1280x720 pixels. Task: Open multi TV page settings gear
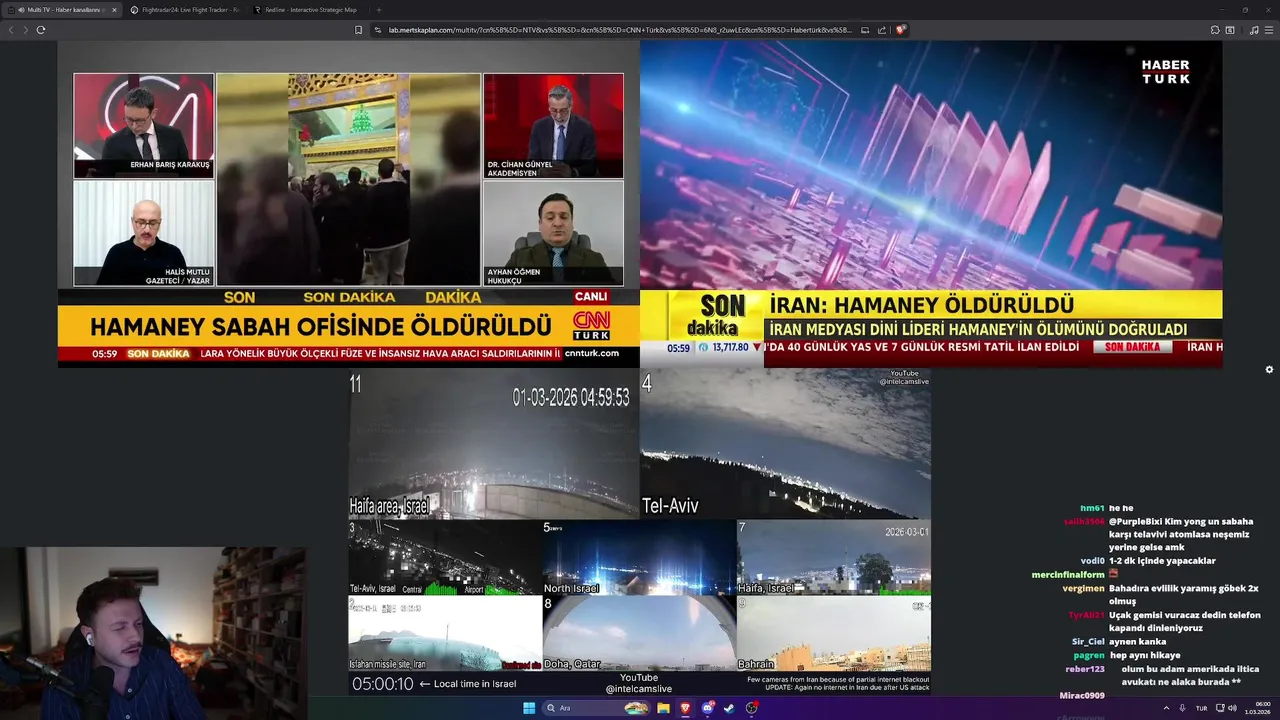coord(1269,369)
